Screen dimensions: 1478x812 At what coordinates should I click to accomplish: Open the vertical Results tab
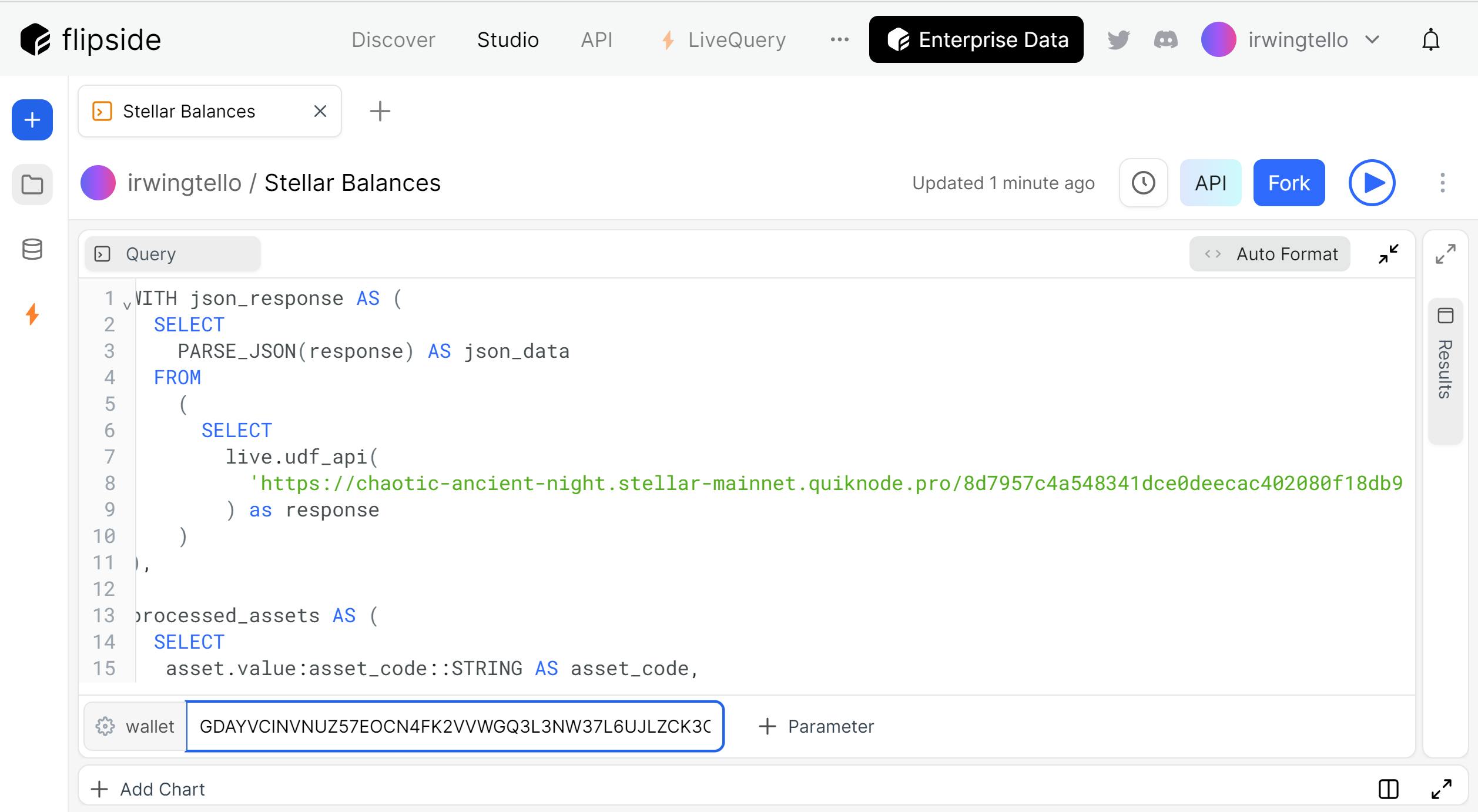[1445, 371]
